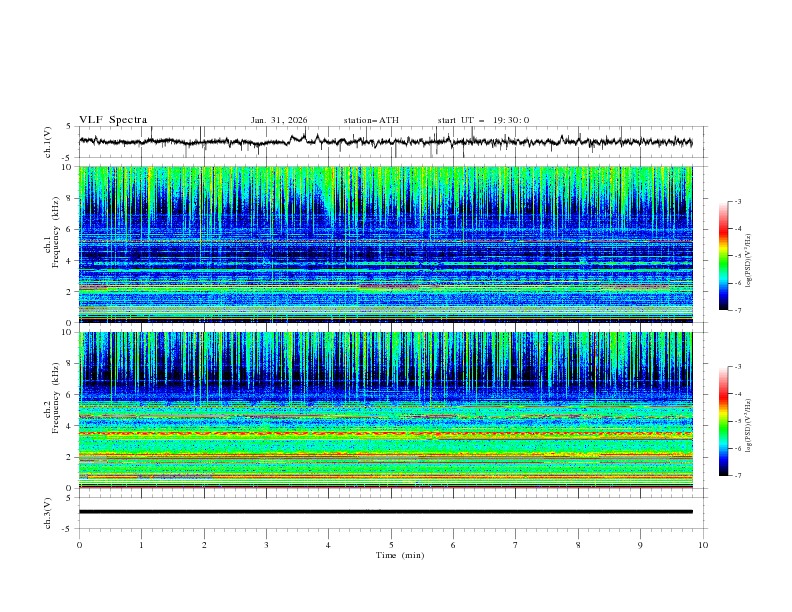Click time axis tick label "6"
The image size is (792, 612).
pos(453,545)
